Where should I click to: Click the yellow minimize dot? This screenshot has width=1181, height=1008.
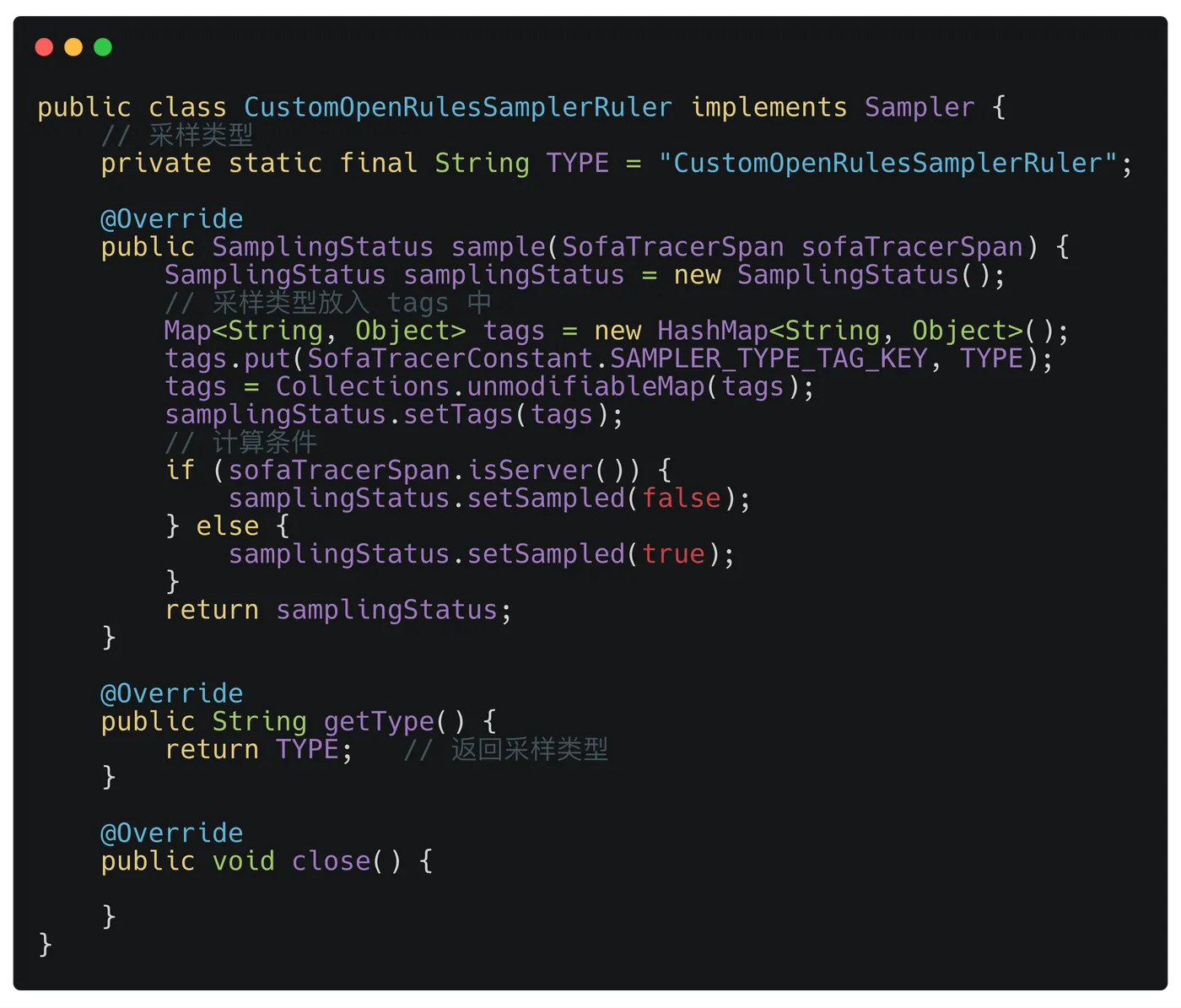coord(73,47)
